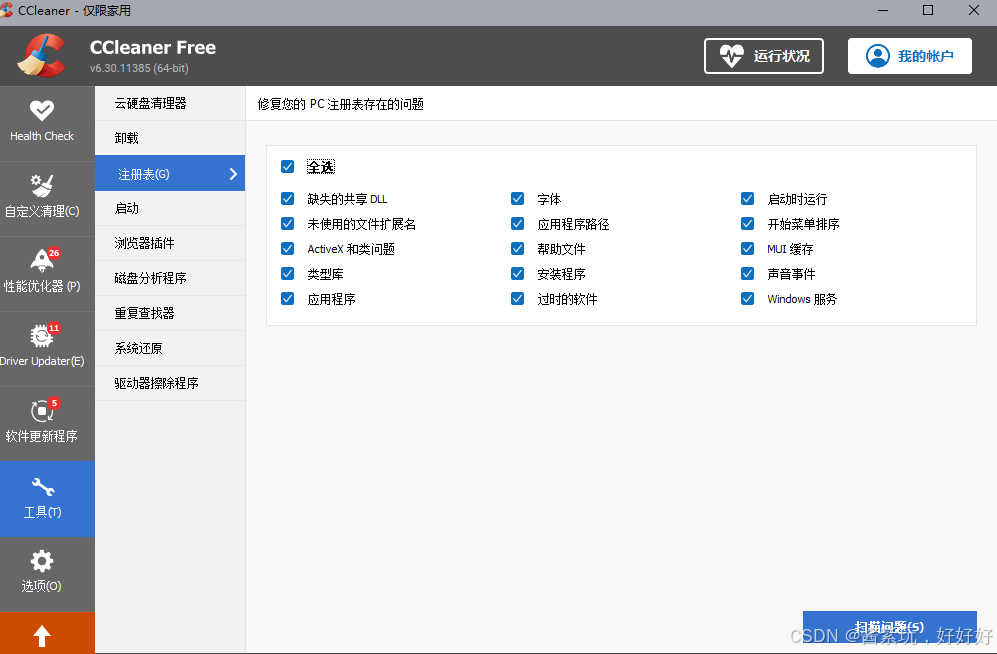Open 选项 gear icon
Screen dimensions: 997x654
click(42, 561)
